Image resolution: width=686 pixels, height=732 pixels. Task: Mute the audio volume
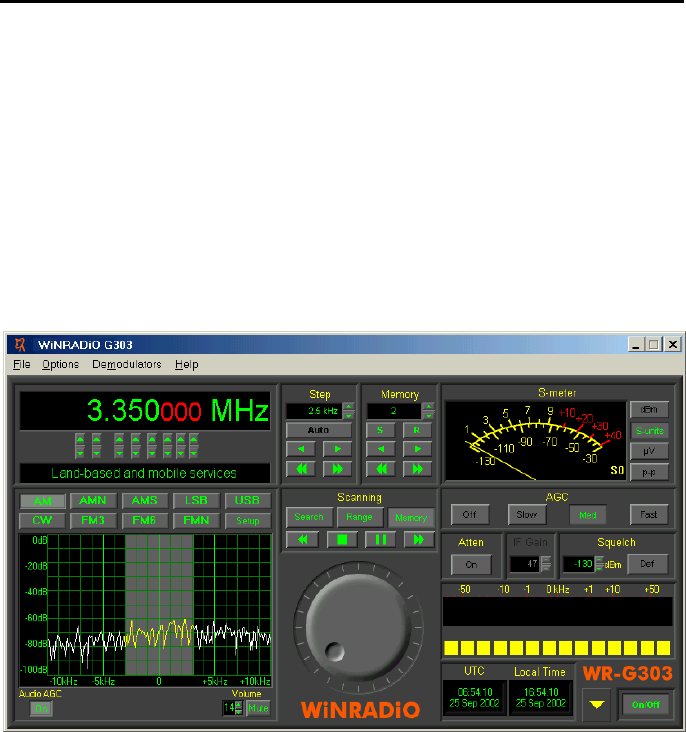(258, 708)
